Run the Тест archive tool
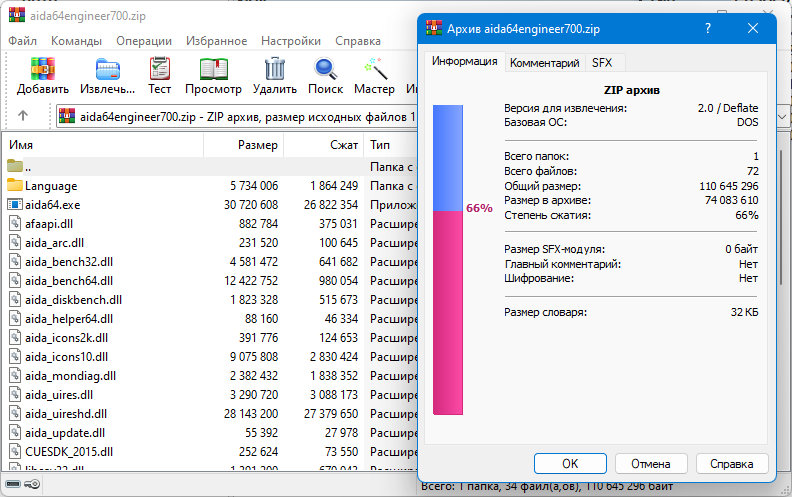792x497 pixels. [x=160, y=69]
